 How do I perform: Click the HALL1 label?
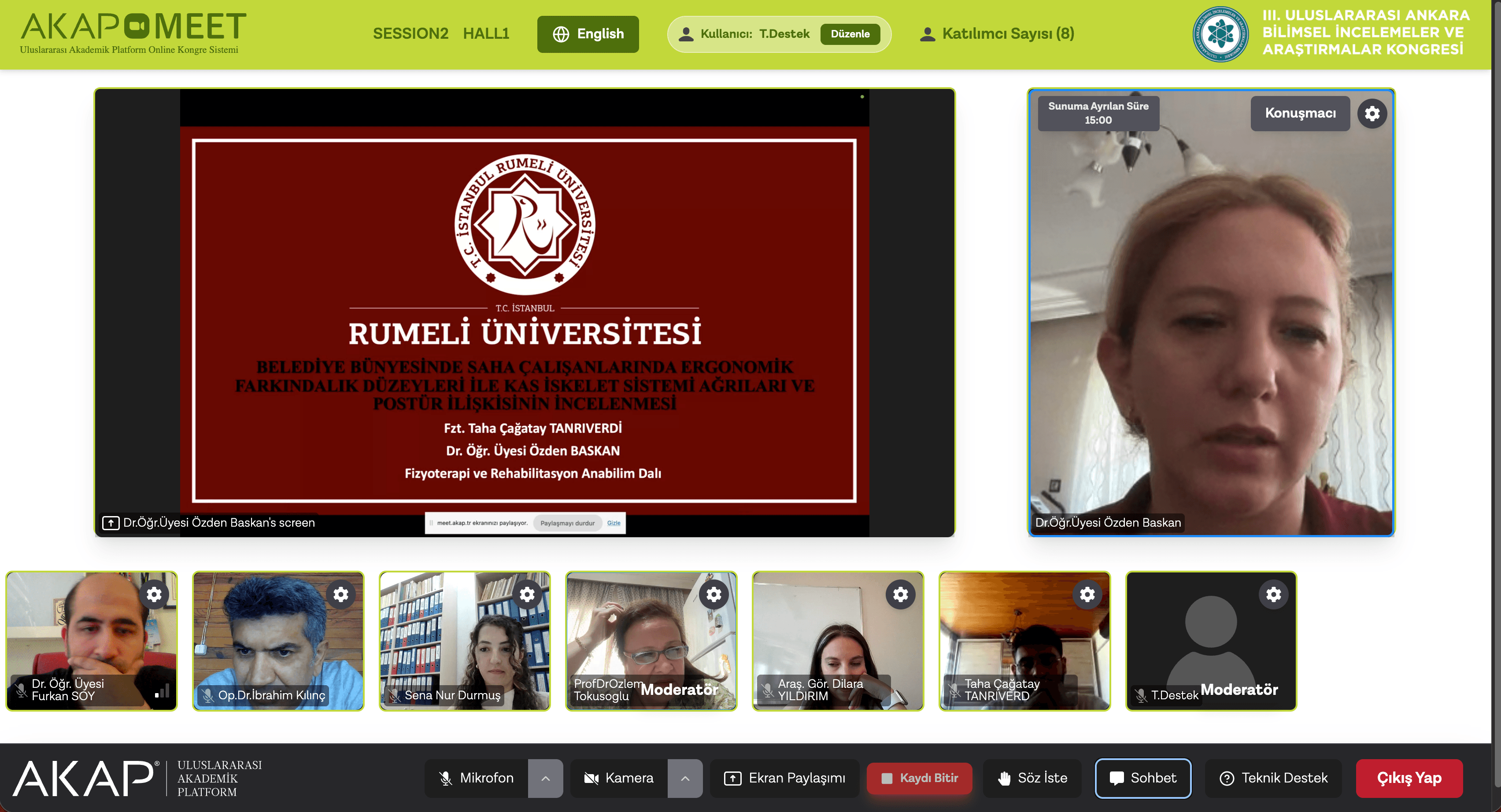(x=486, y=34)
